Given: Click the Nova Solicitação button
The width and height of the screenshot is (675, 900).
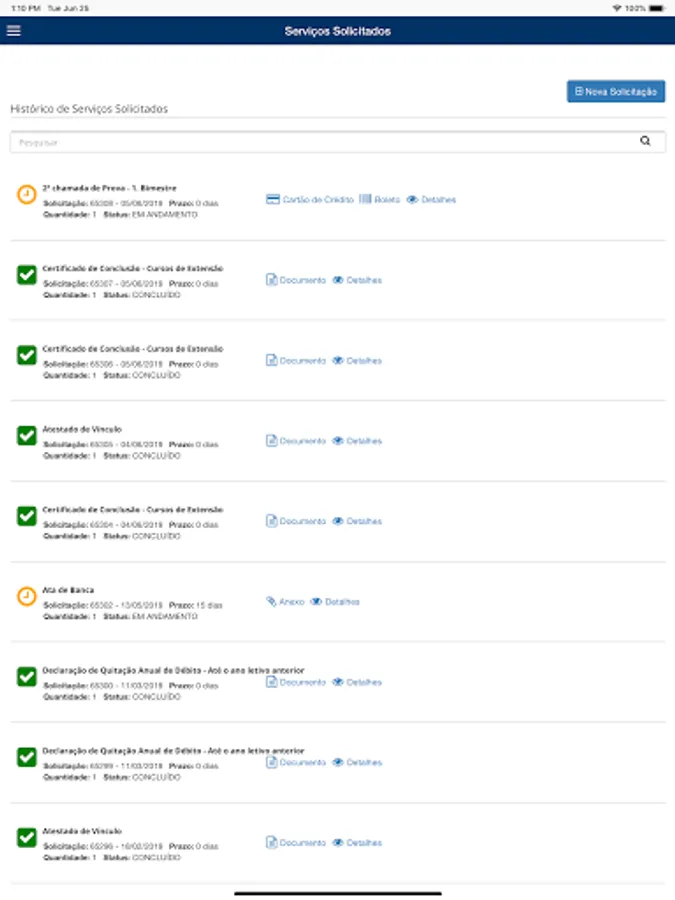Looking at the screenshot, I should 616,91.
